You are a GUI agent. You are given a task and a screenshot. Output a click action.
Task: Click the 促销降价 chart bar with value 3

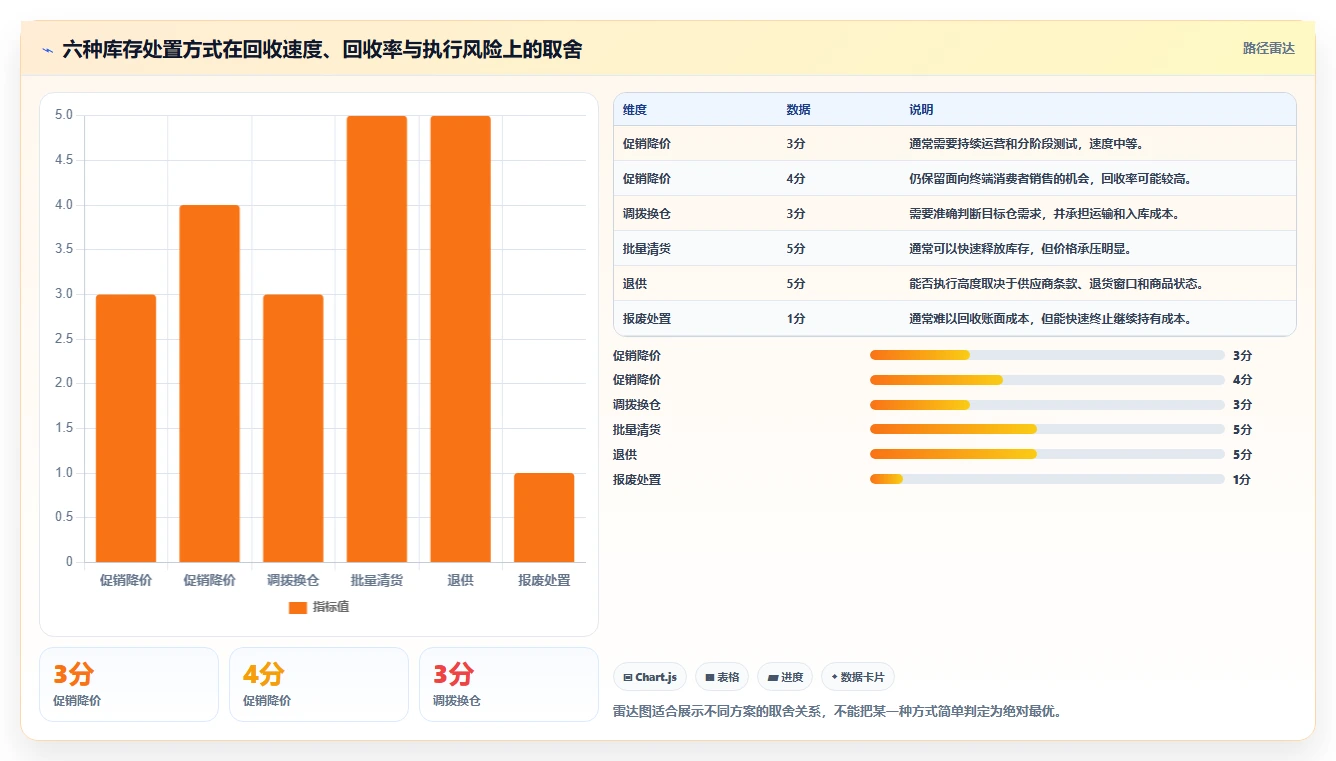click(x=126, y=428)
